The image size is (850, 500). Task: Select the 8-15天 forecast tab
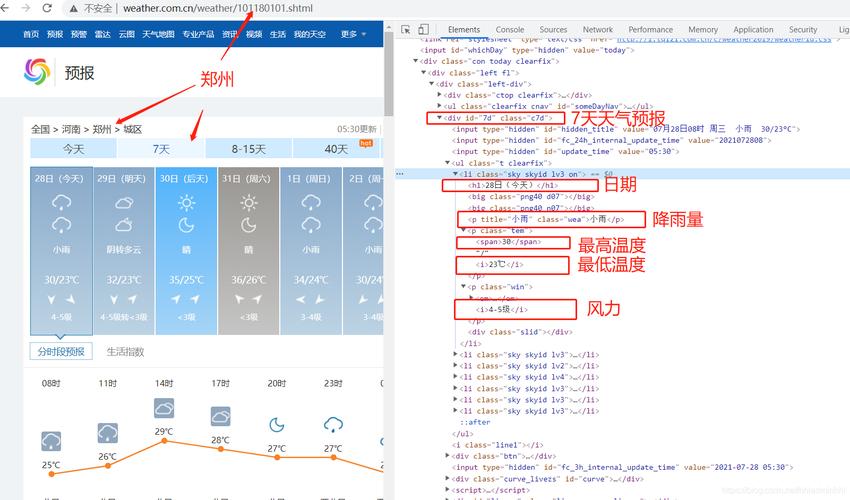tap(248, 149)
